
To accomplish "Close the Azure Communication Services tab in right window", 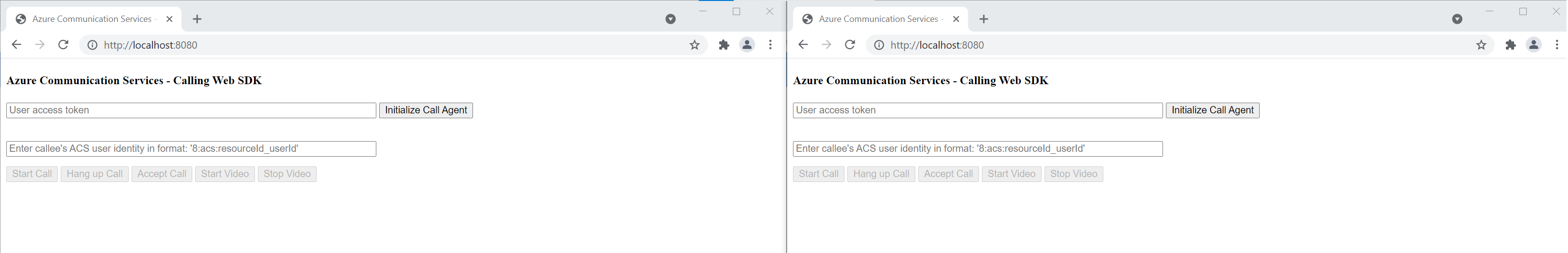I will 956,19.
